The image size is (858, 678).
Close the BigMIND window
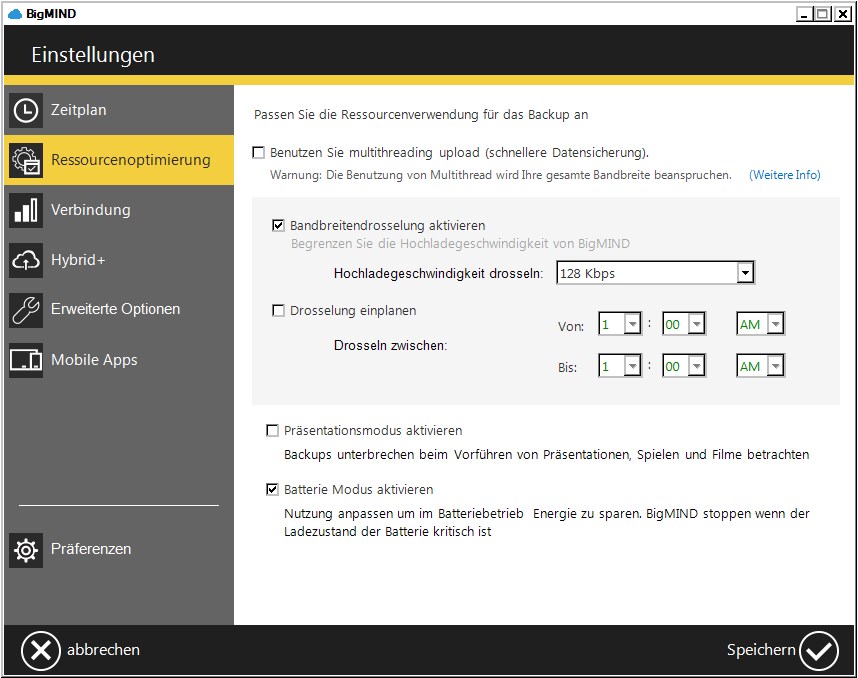[842, 14]
